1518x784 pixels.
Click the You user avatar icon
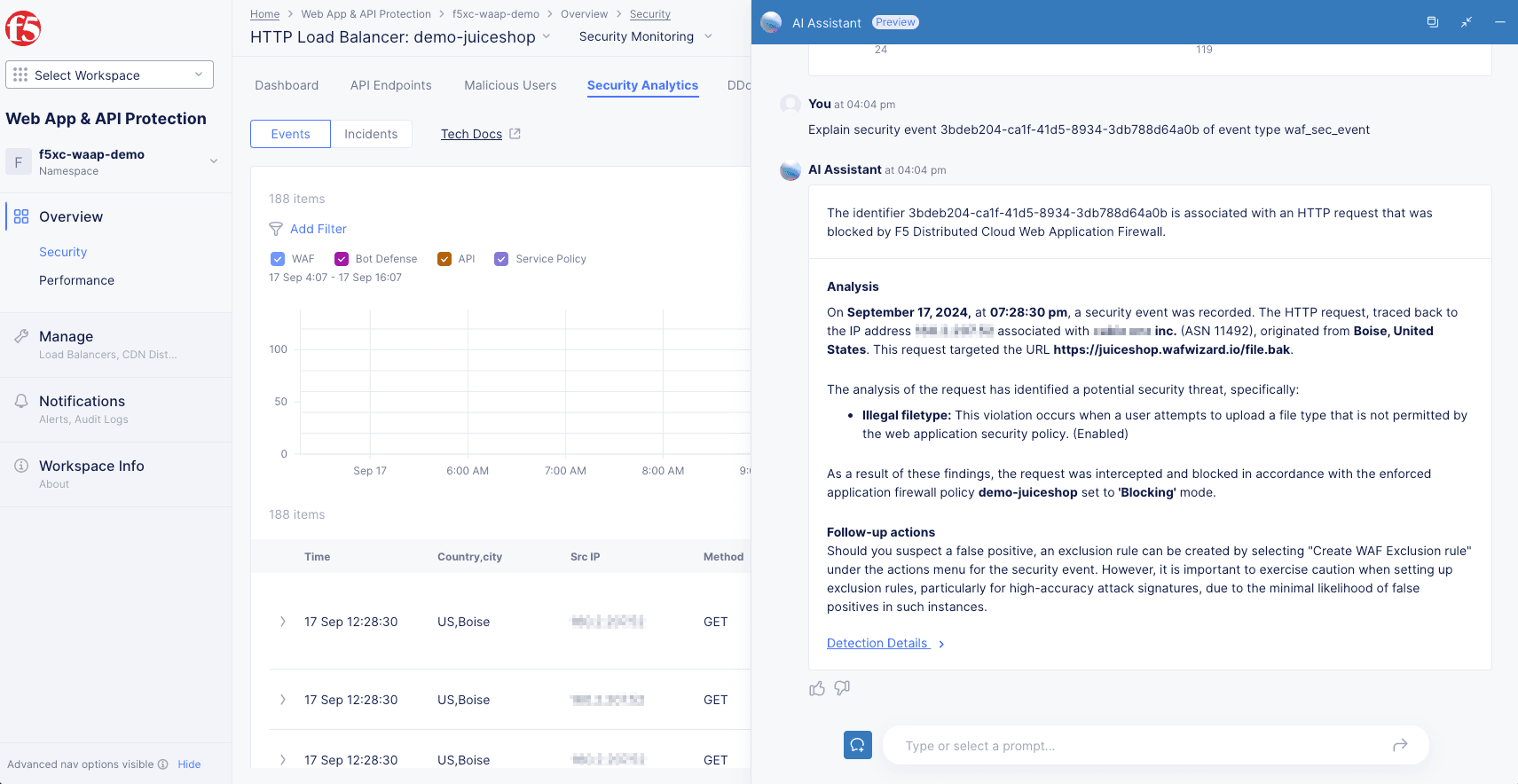point(790,105)
